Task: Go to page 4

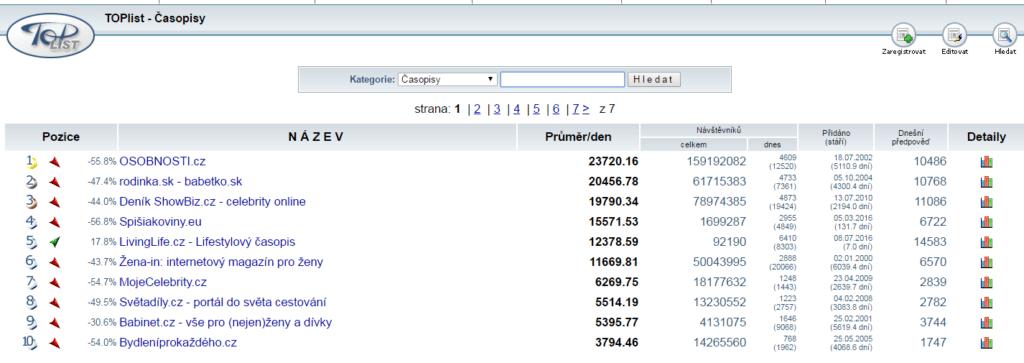Action: click(x=517, y=109)
